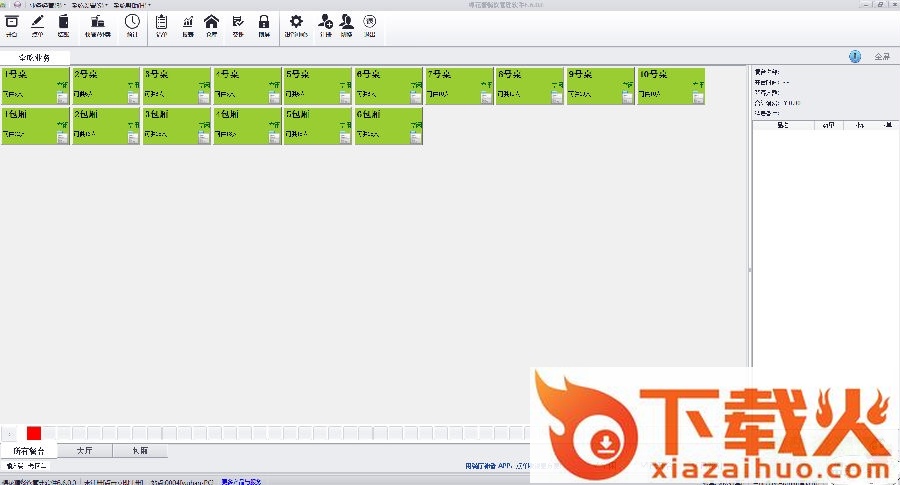Open settings with the gear icon
900x485 pixels.
tap(295, 22)
